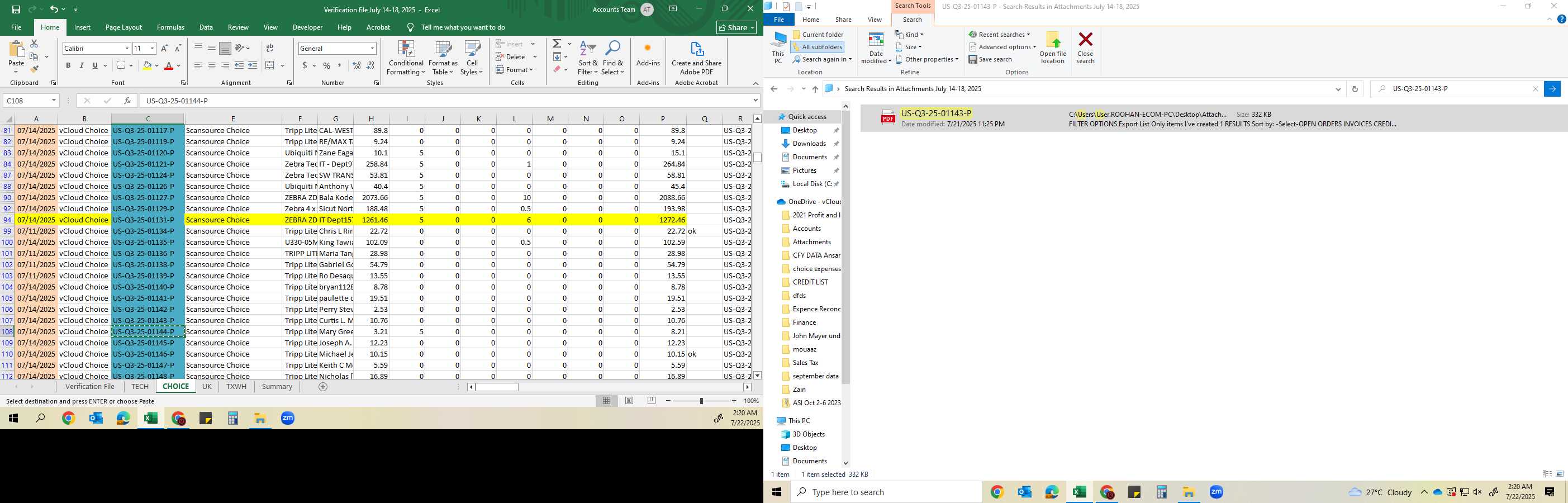This screenshot has width=1568, height=503.
Task: Open Advanced options dropdown
Action: [x=1002, y=47]
